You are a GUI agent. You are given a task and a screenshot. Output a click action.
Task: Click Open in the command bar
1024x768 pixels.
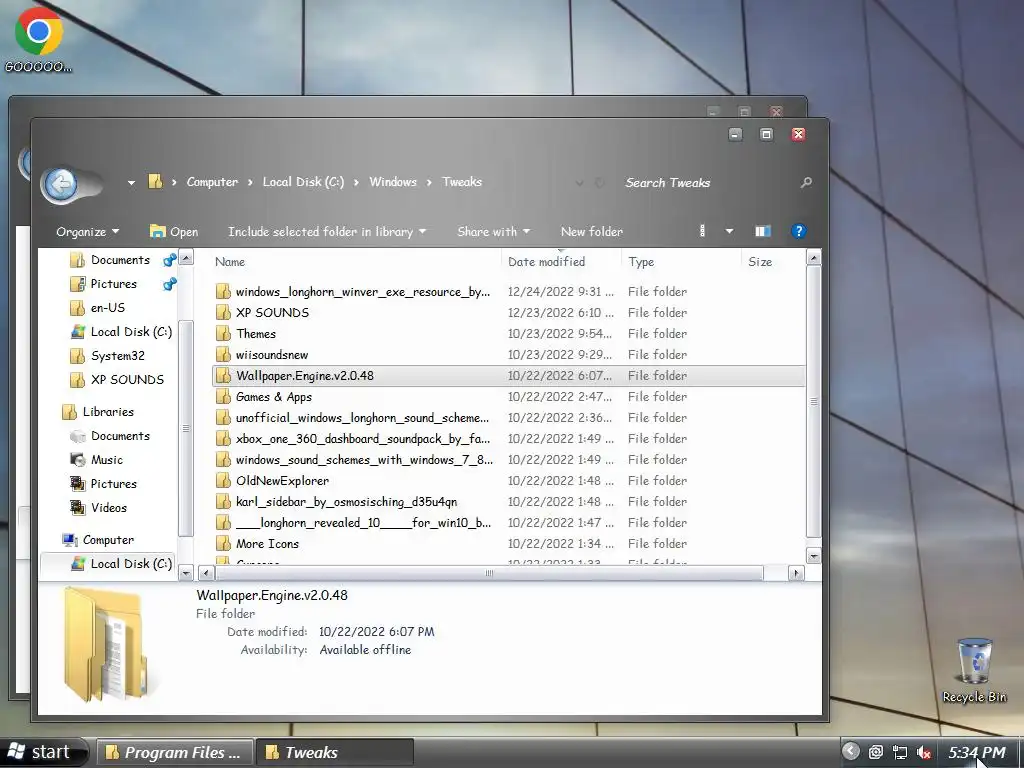(174, 232)
